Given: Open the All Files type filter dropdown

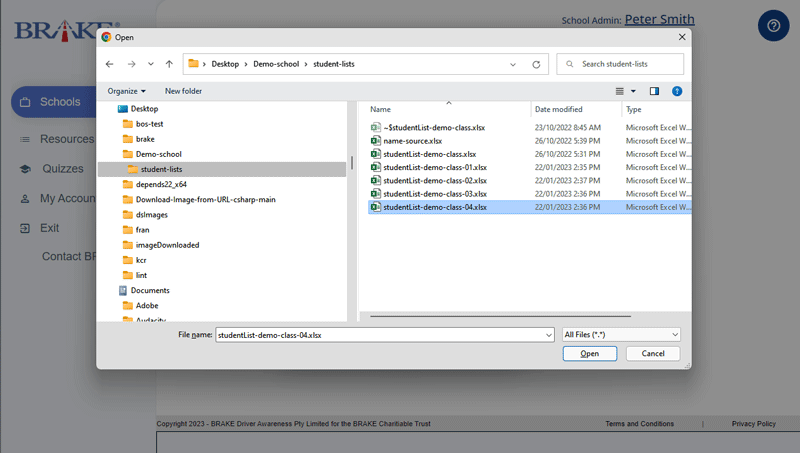Looking at the screenshot, I should click(x=620, y=334).
